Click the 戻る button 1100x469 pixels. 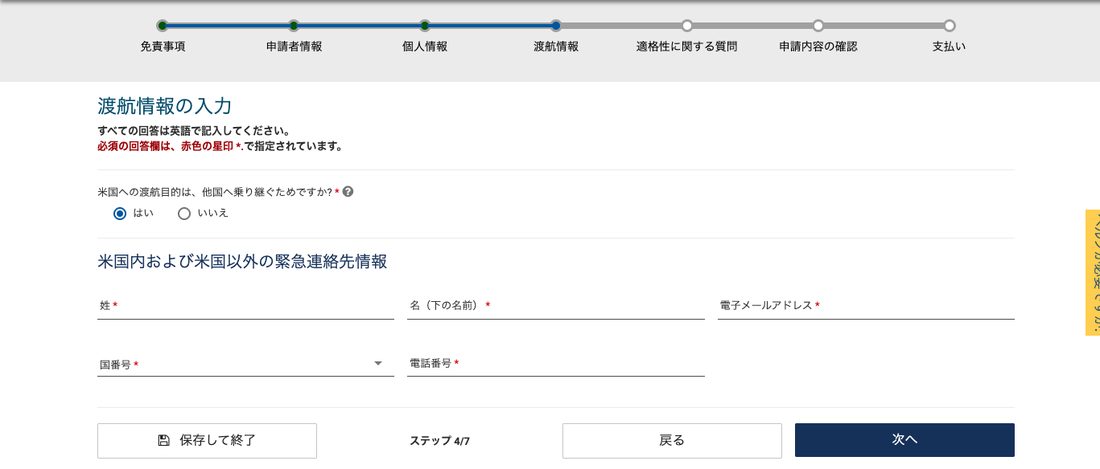click(671, 440)
